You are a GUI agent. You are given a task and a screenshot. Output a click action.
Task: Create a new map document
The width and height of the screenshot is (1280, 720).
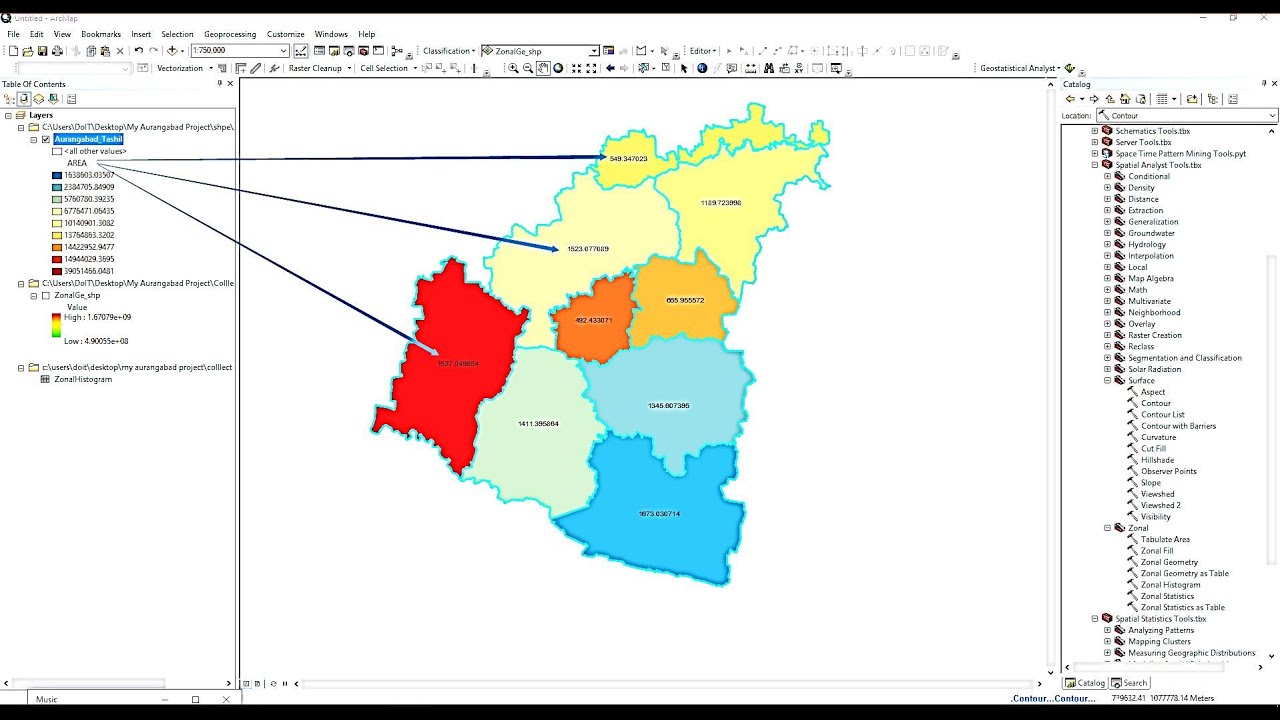point(13,50)
